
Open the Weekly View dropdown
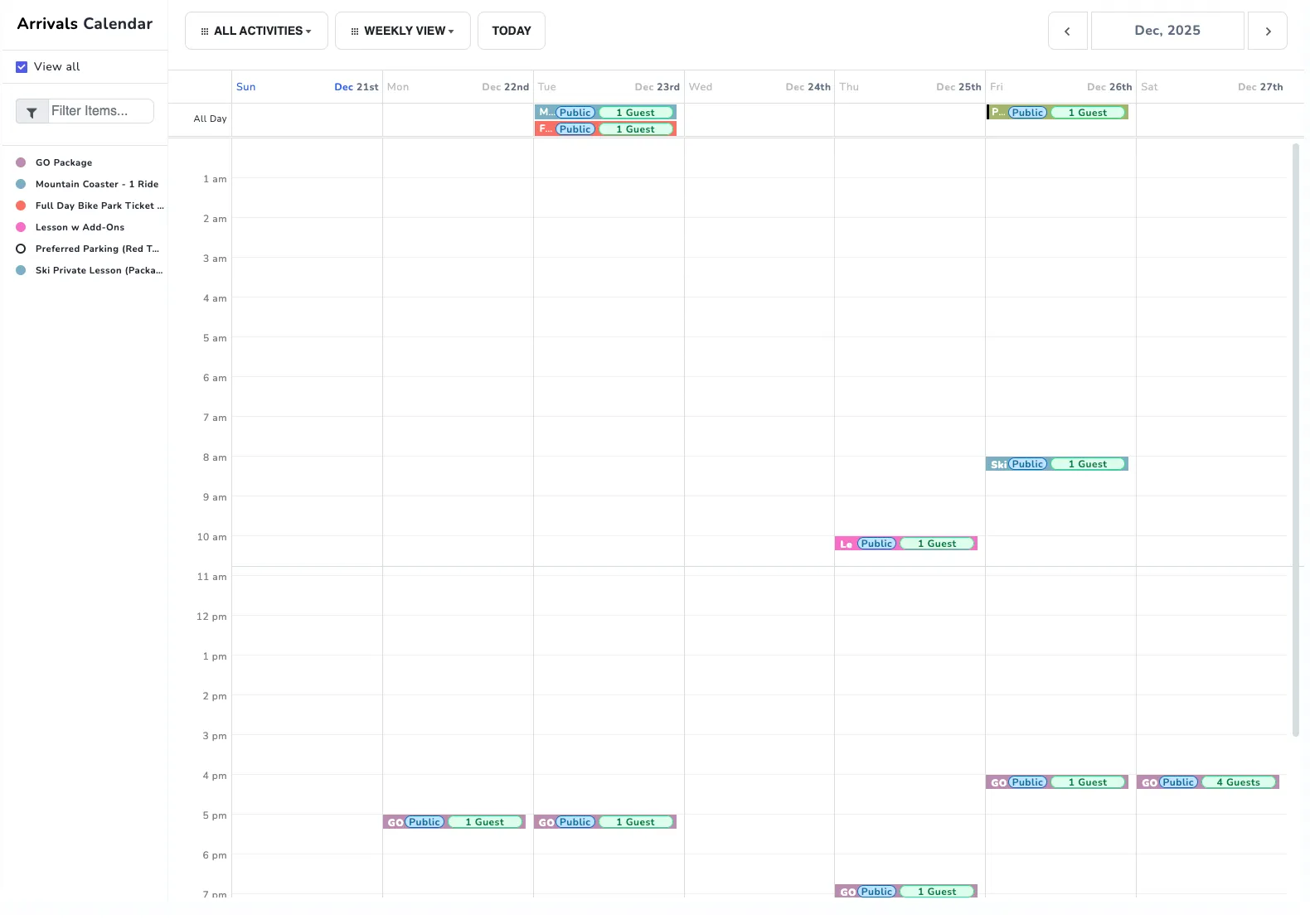click(402, 31)
